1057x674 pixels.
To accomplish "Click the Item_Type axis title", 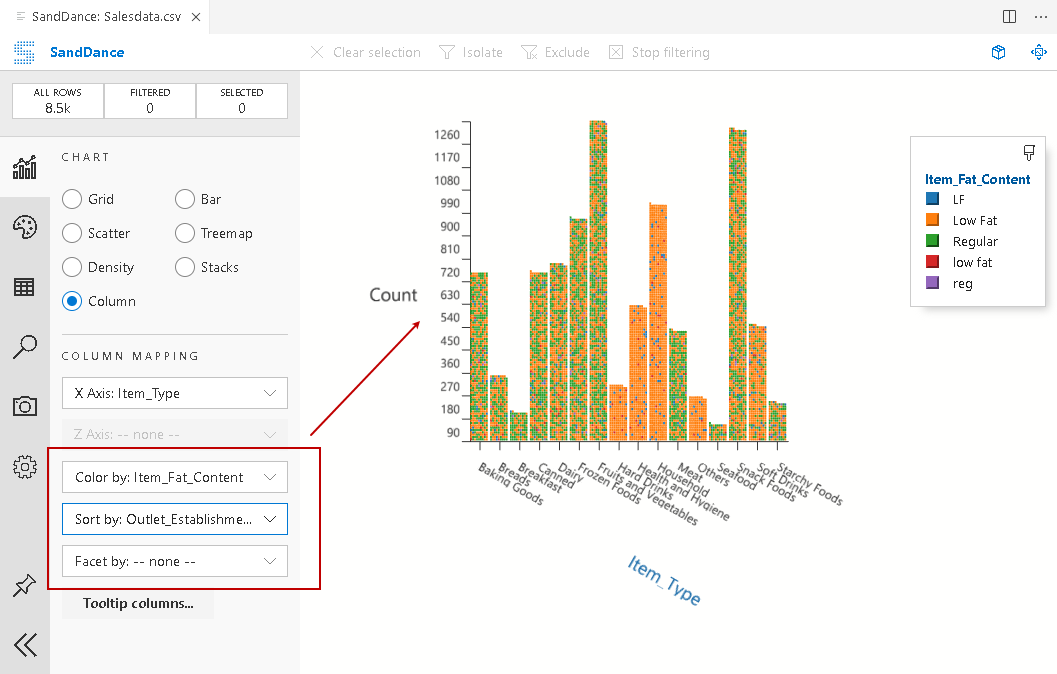I will point(664,580).
